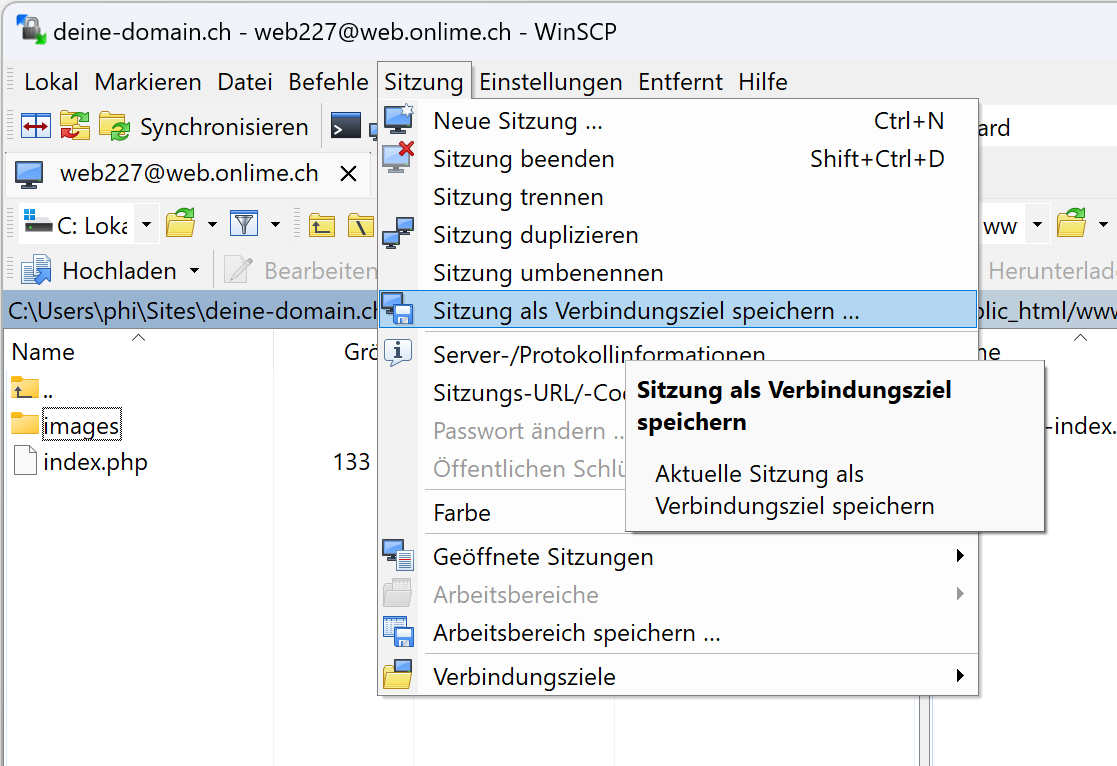Image resolution: width=1117 pixels, height=766 pixels.
Task: Expand the Hochladen dropdown arrow
Action: (194, 271)
